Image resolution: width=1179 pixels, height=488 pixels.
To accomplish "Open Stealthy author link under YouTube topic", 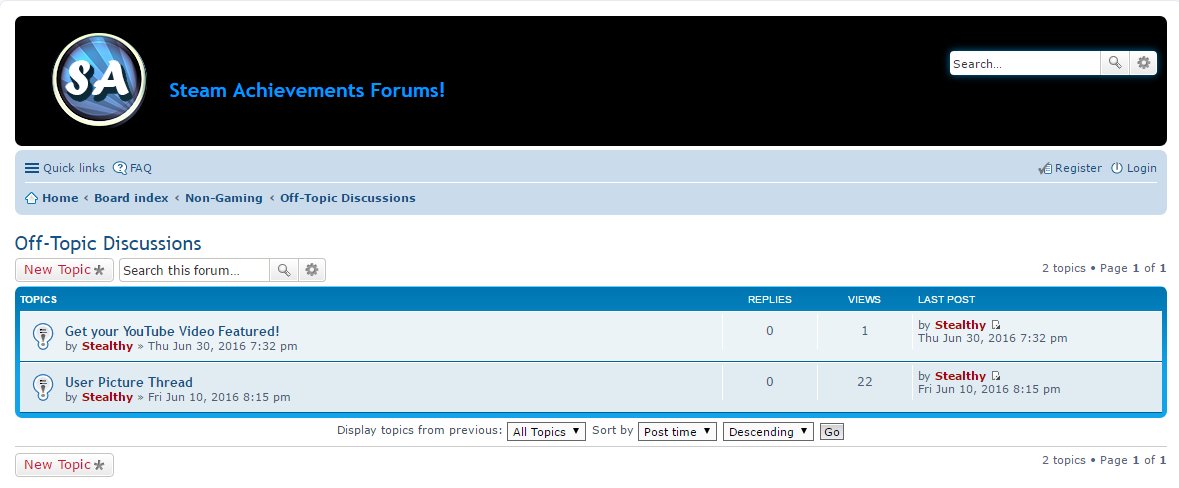I will [x=108, y=346].
